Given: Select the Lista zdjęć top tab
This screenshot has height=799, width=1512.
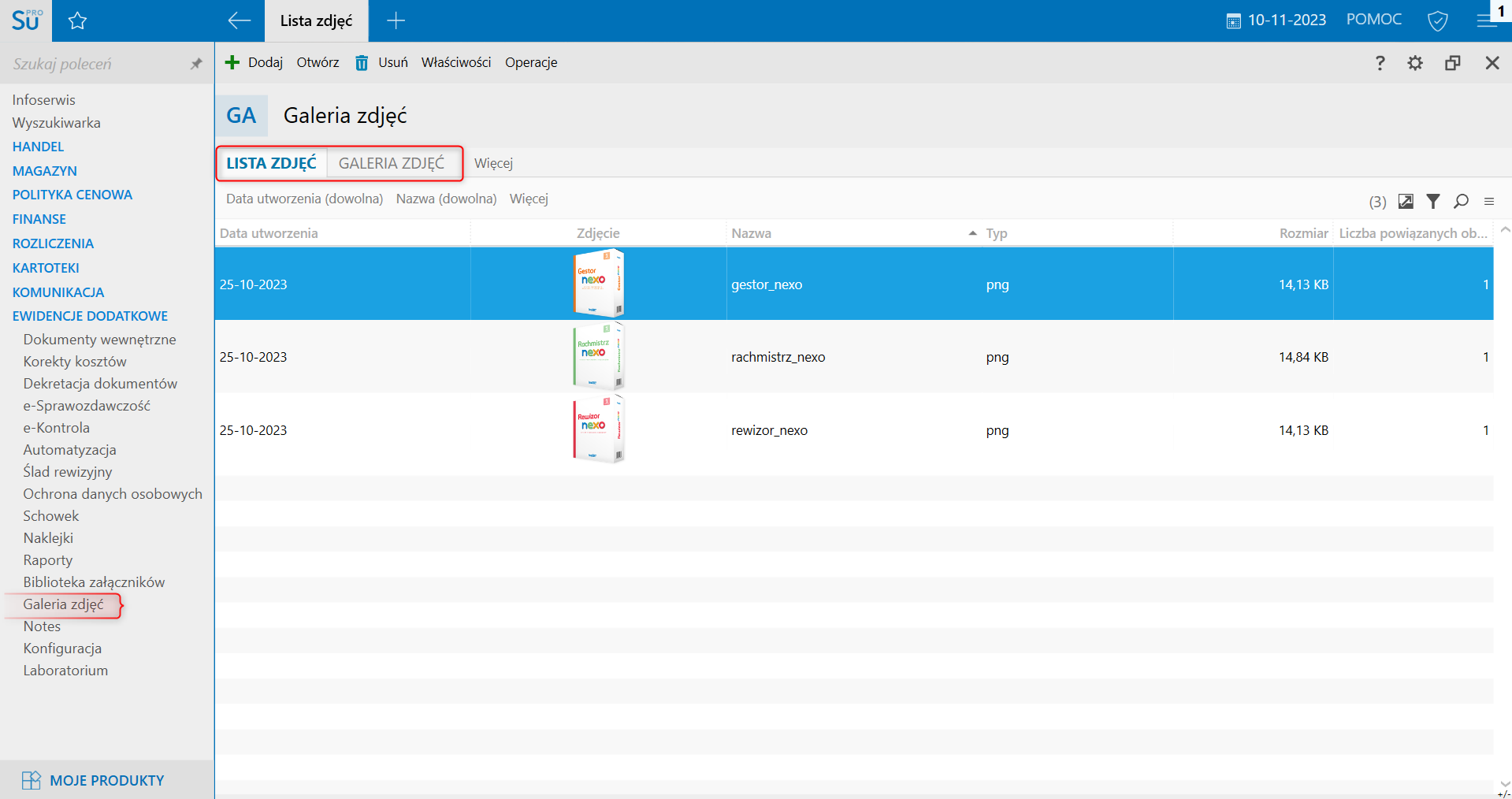Looking at the screenshot, I should click(x=316, y=21).
